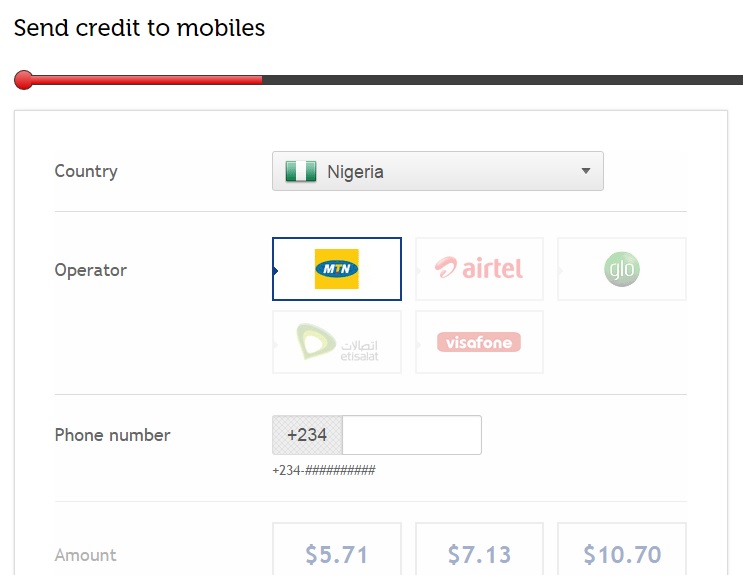Select the $10.70 amount option
This screenshot has height=575, width=743.
point(622,550)
